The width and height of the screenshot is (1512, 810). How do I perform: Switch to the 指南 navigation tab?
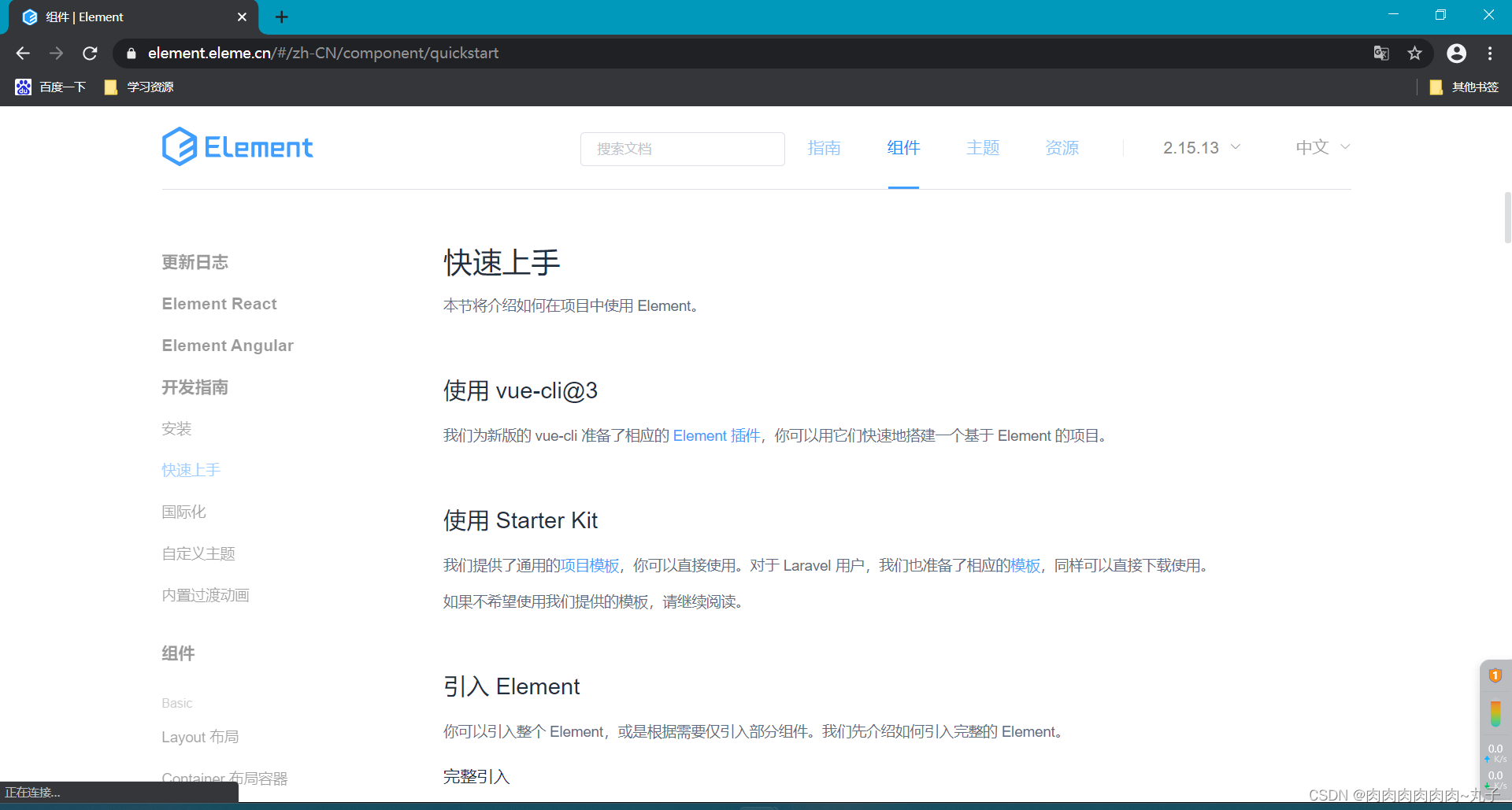tap(824, 147)
